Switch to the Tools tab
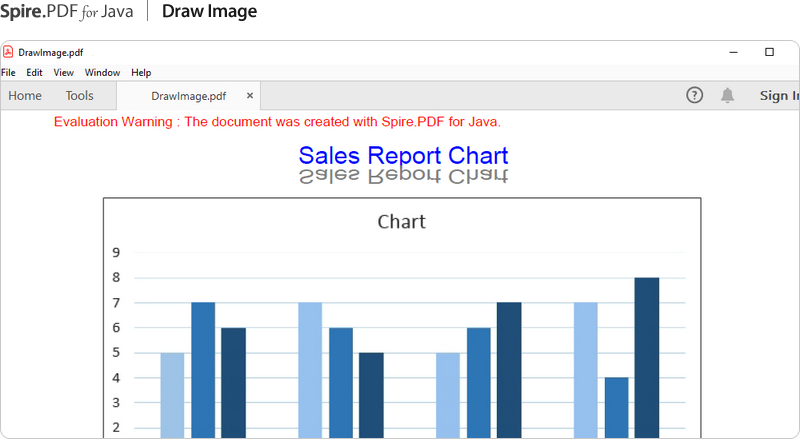Screen dimensions: 800x440 pyautogui.click(x=80, y=96)
